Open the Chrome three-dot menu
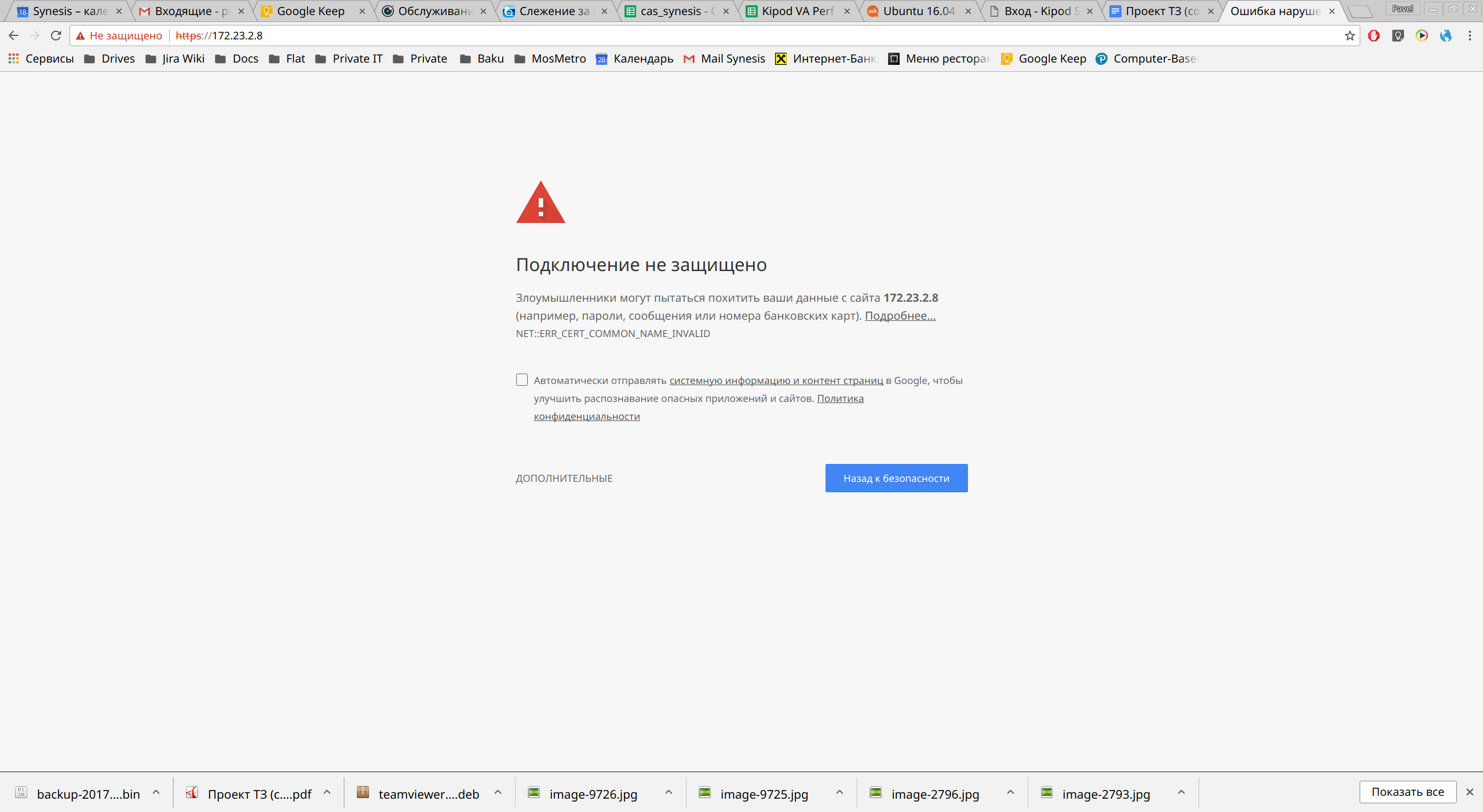Screen dimensions: 1483x812 tap(1470, 35)
